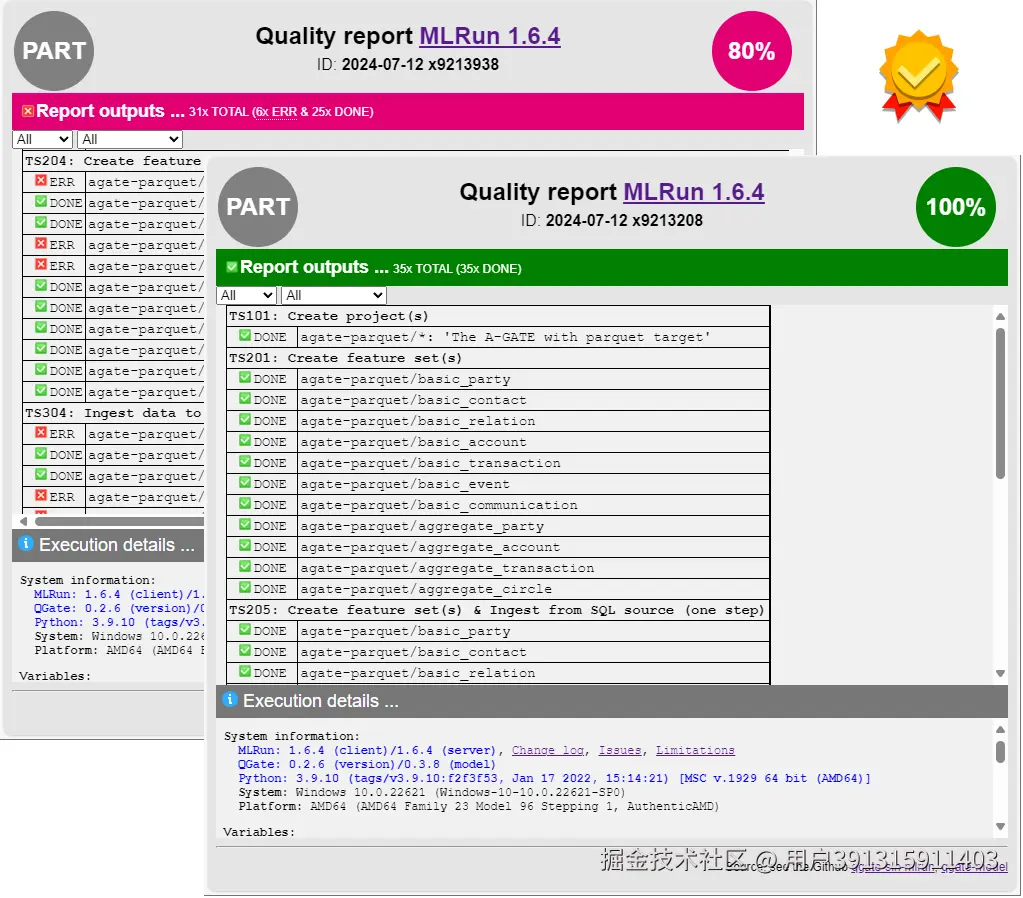1023x898 pixels.
Task: Select the 'agate-parquet/basic_transaction' row text
Action: click(x=430, y=463)
